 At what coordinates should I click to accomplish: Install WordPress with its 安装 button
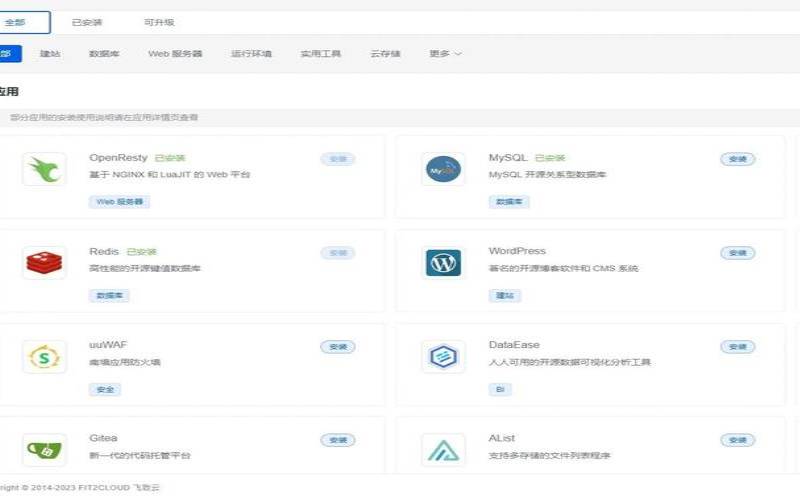pos(738,253)
